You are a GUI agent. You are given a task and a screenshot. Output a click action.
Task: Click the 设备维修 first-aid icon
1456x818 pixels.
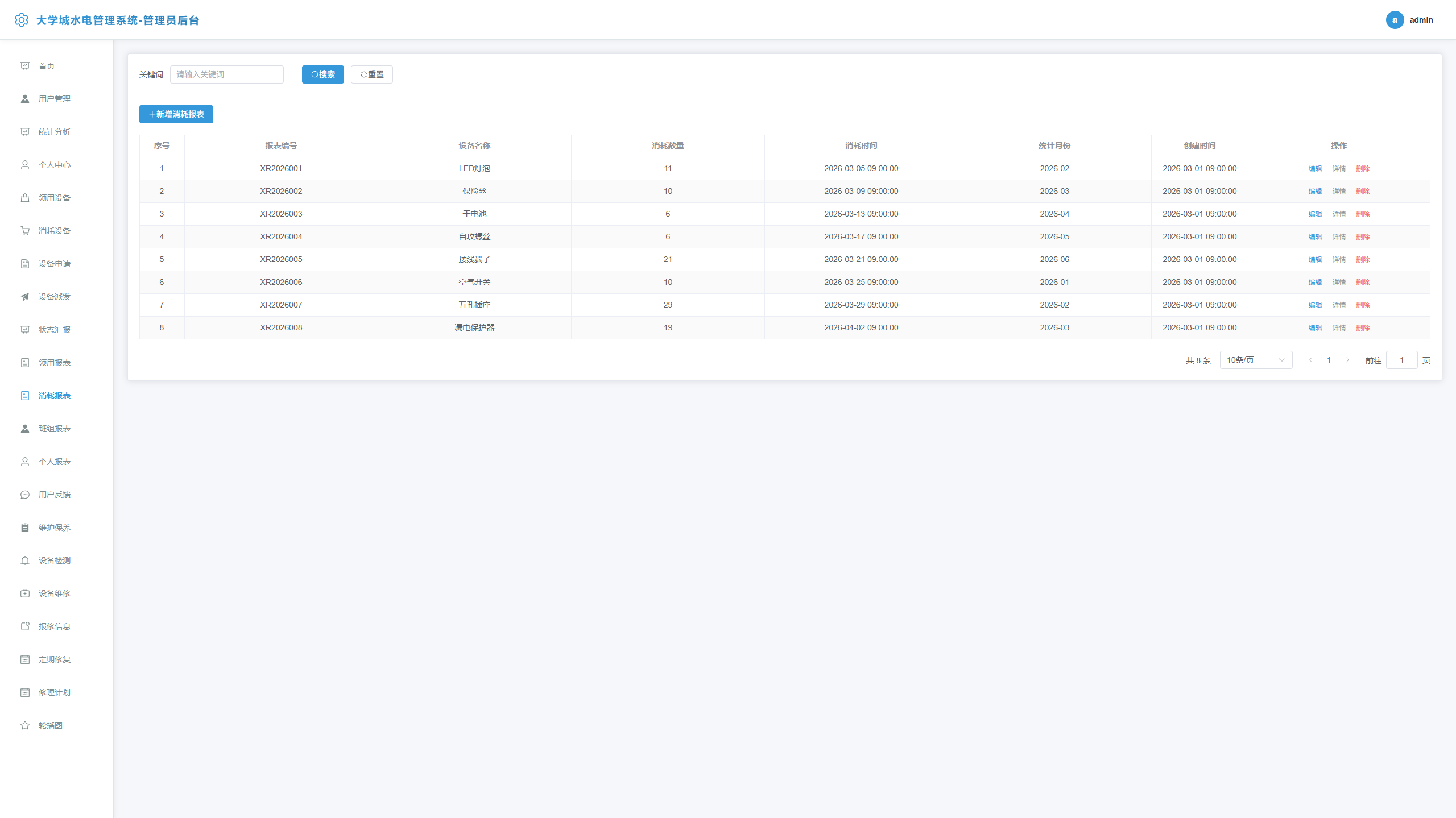[25, 593]
